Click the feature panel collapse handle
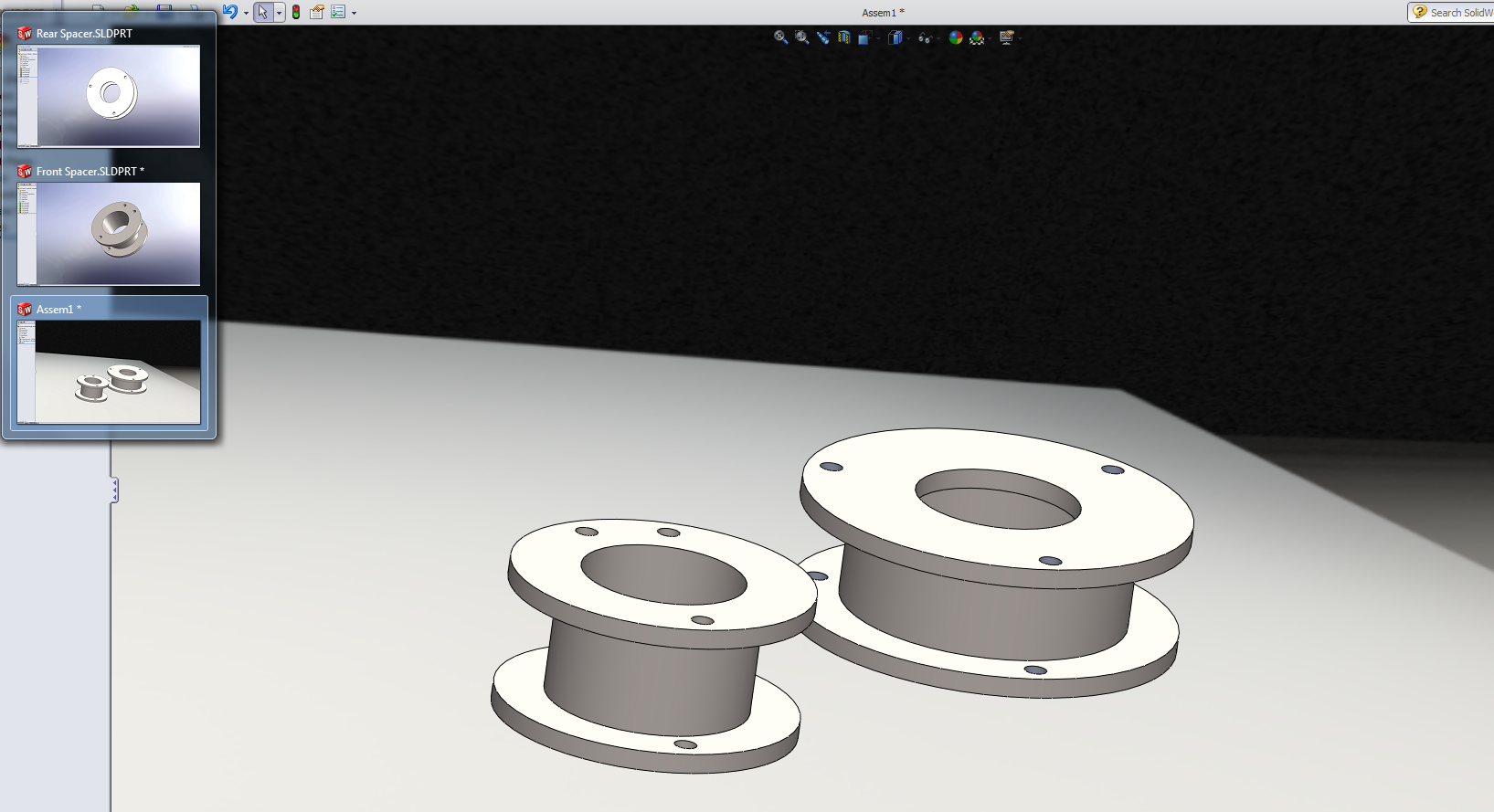The image size is (1494, 812). coord(114,490)
